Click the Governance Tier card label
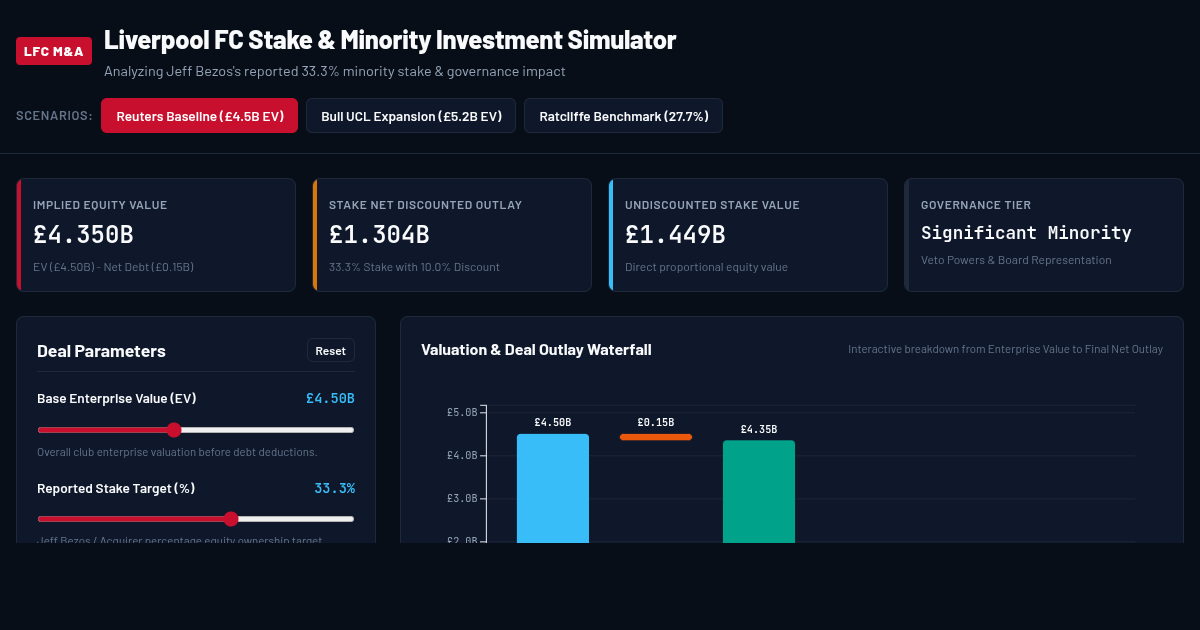The height and width of the screenshot is (630, 1200). [x=976, y=205]
